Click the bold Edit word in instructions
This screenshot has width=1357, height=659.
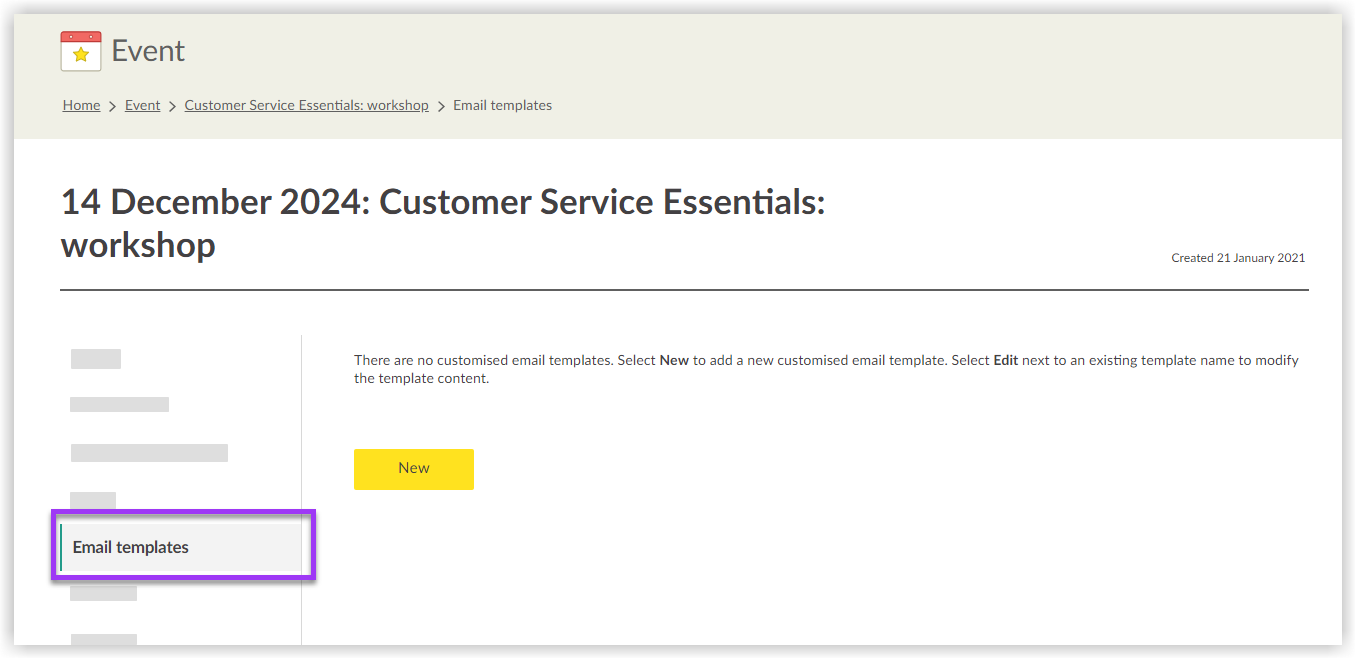tap(1005, 360)
